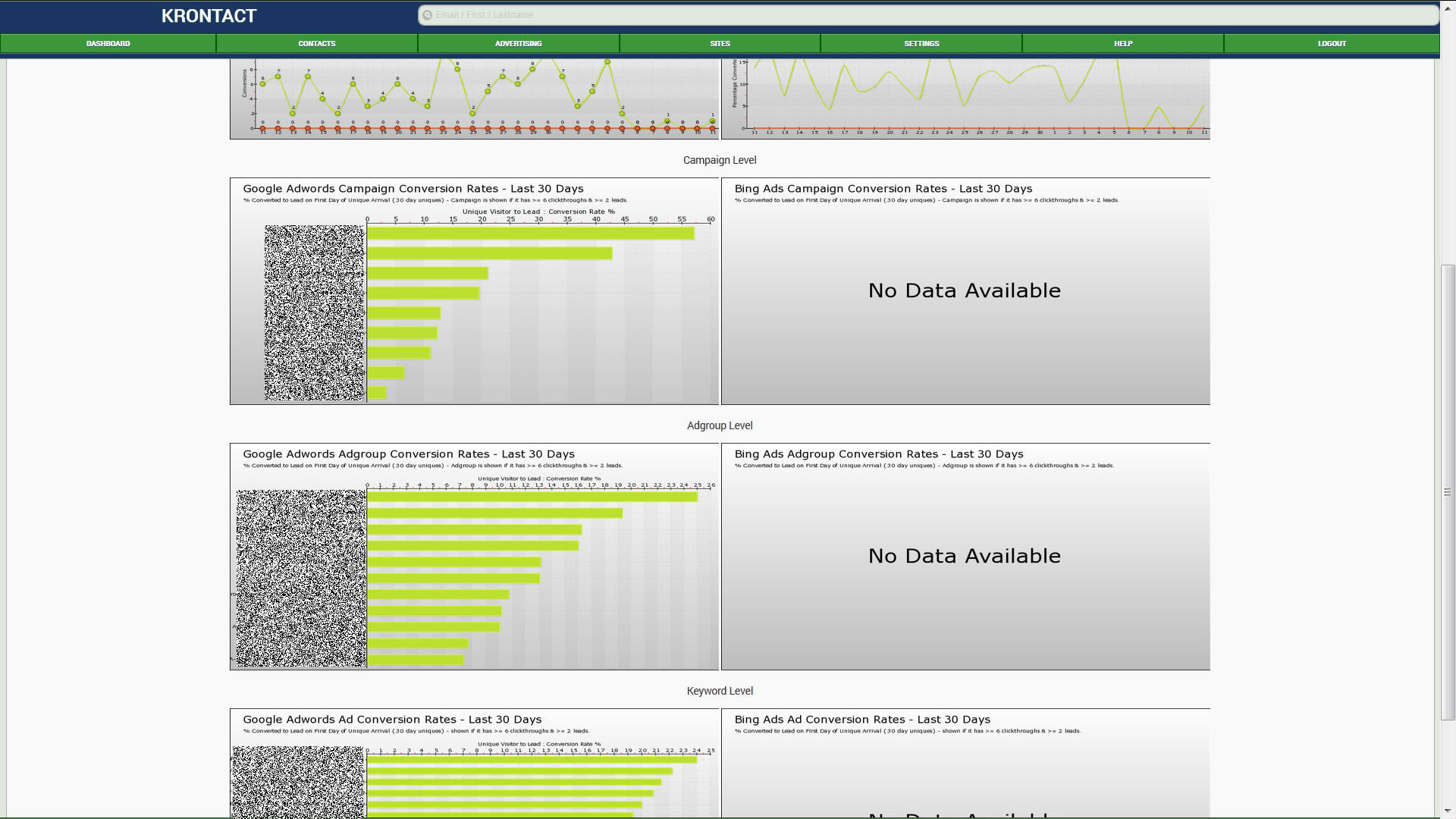Click the search magnifier icon
Image resolution: width=1456 pixels, height=819 pixels.
click(428, 14)
